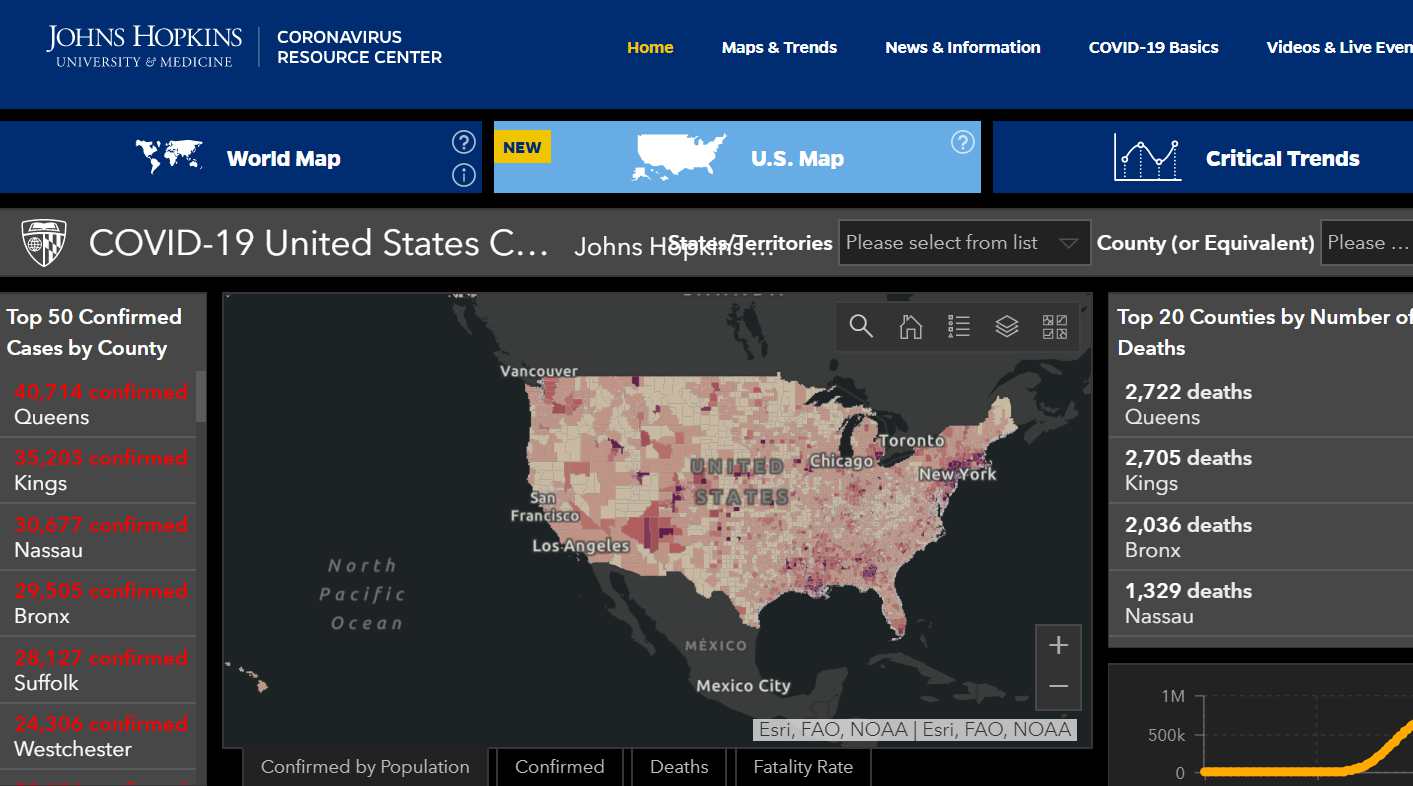Open the County (or Equivalent) dropdown

[1368, 243]
